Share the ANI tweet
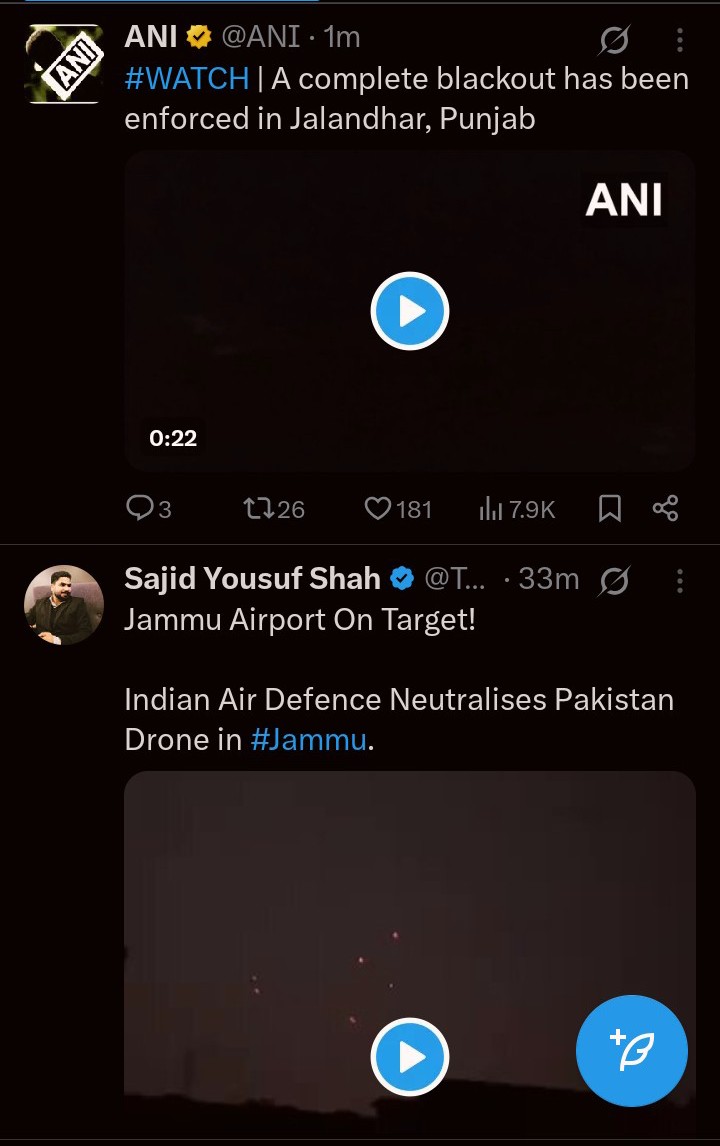 (x=665, y=508)
